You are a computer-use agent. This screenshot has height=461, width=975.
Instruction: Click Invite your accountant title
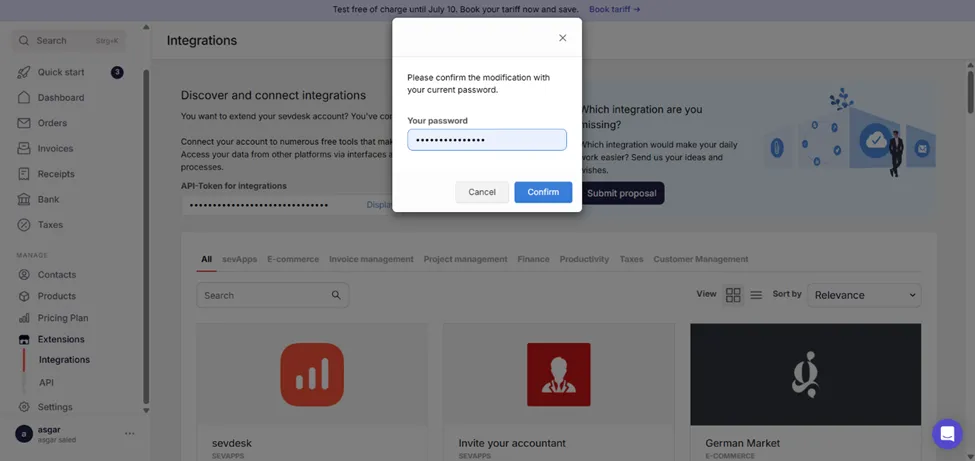coord(512,443)
